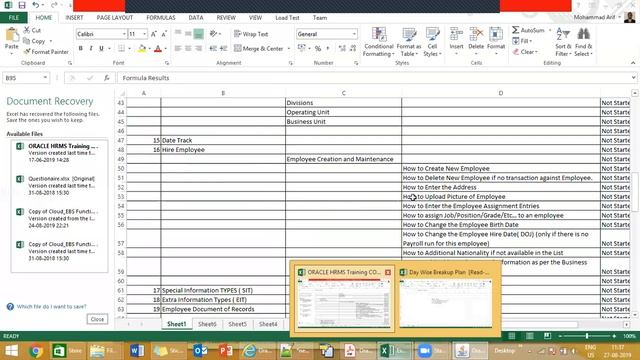The height and width of the screenshot is (360, 640).
Task: Open the font size dropdown showing 11
Action: tap(144, 34)
